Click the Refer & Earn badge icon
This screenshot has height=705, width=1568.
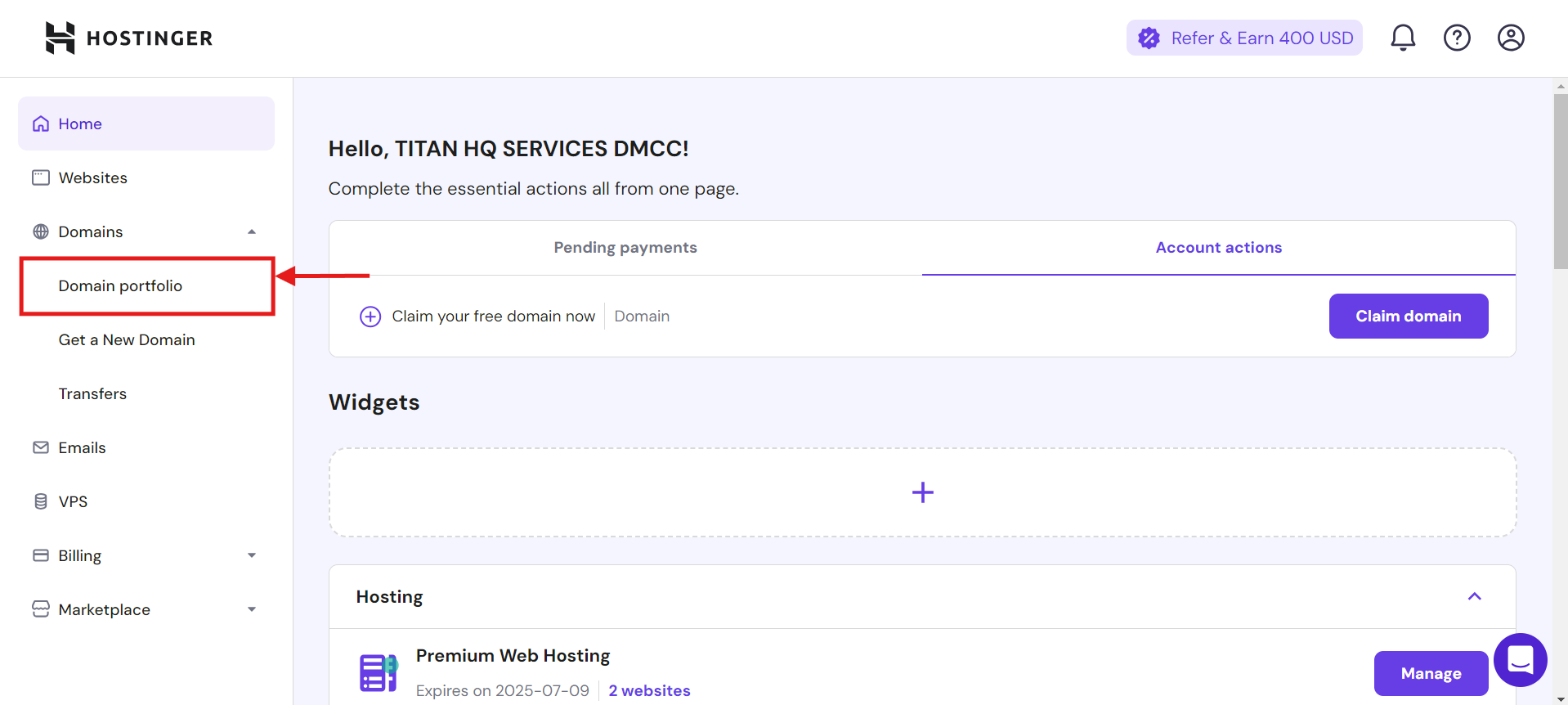point(1149,38)
